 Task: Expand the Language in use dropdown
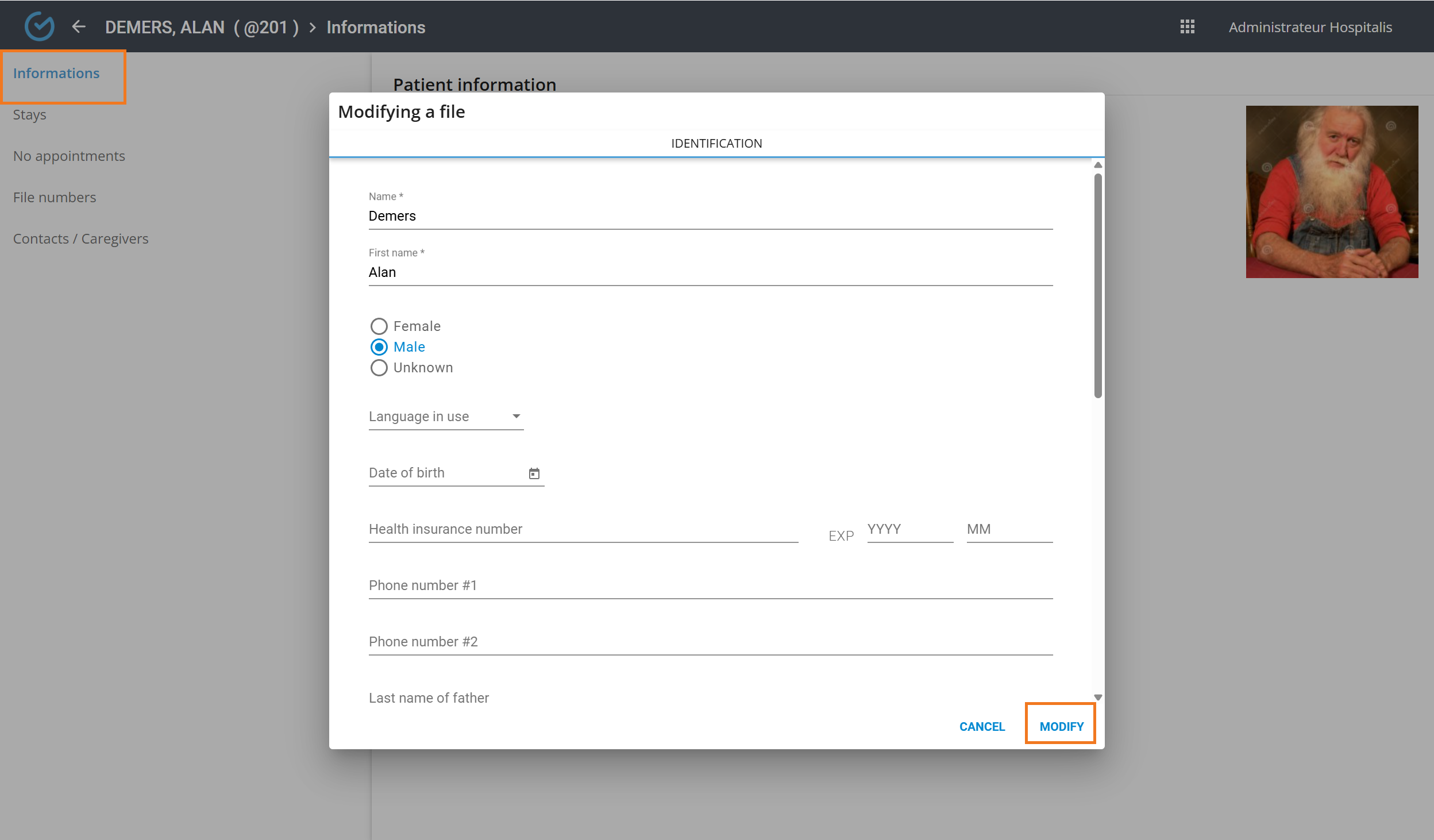pos(446,417)
